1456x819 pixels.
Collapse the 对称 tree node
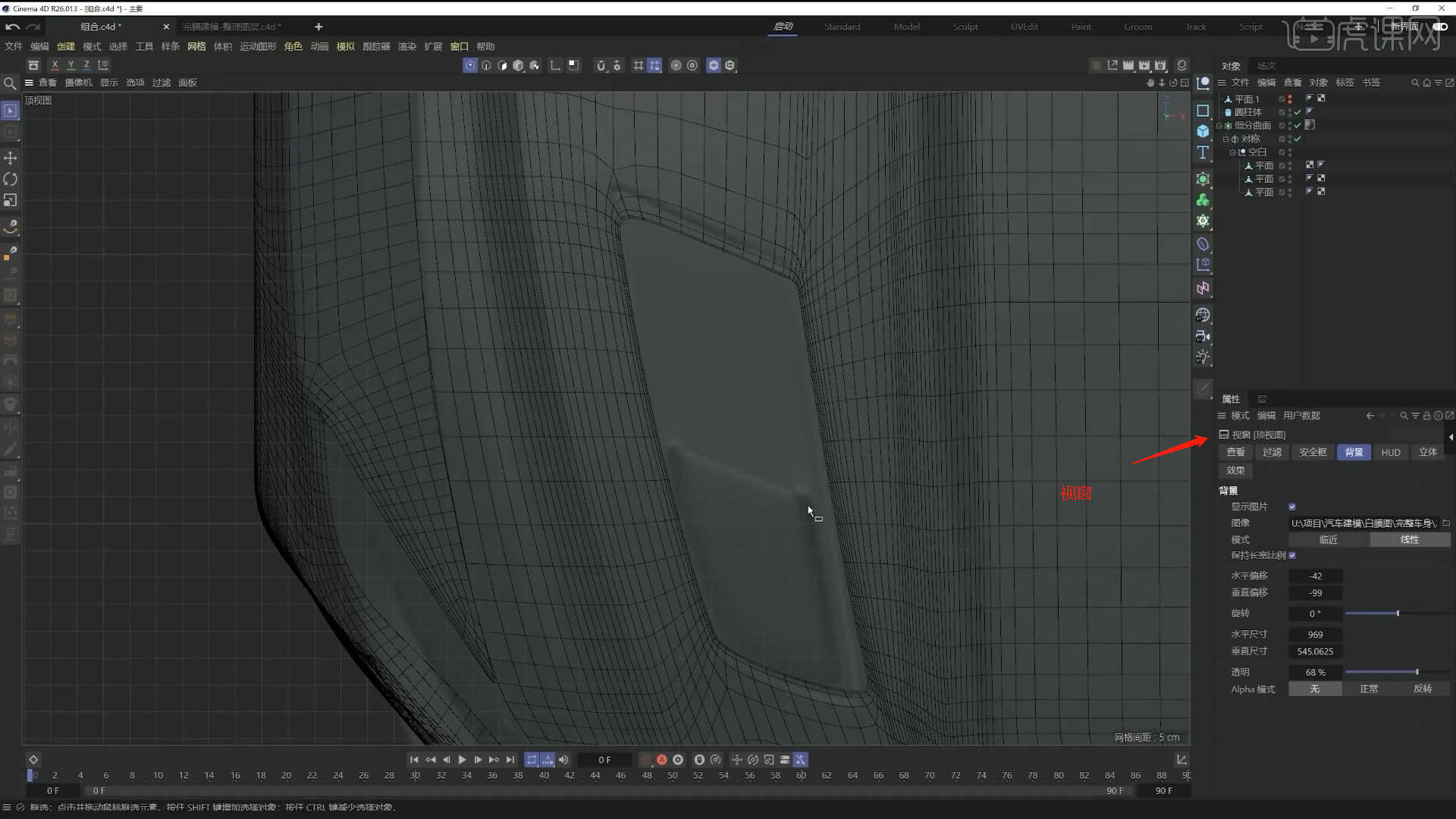point(1225,140)
